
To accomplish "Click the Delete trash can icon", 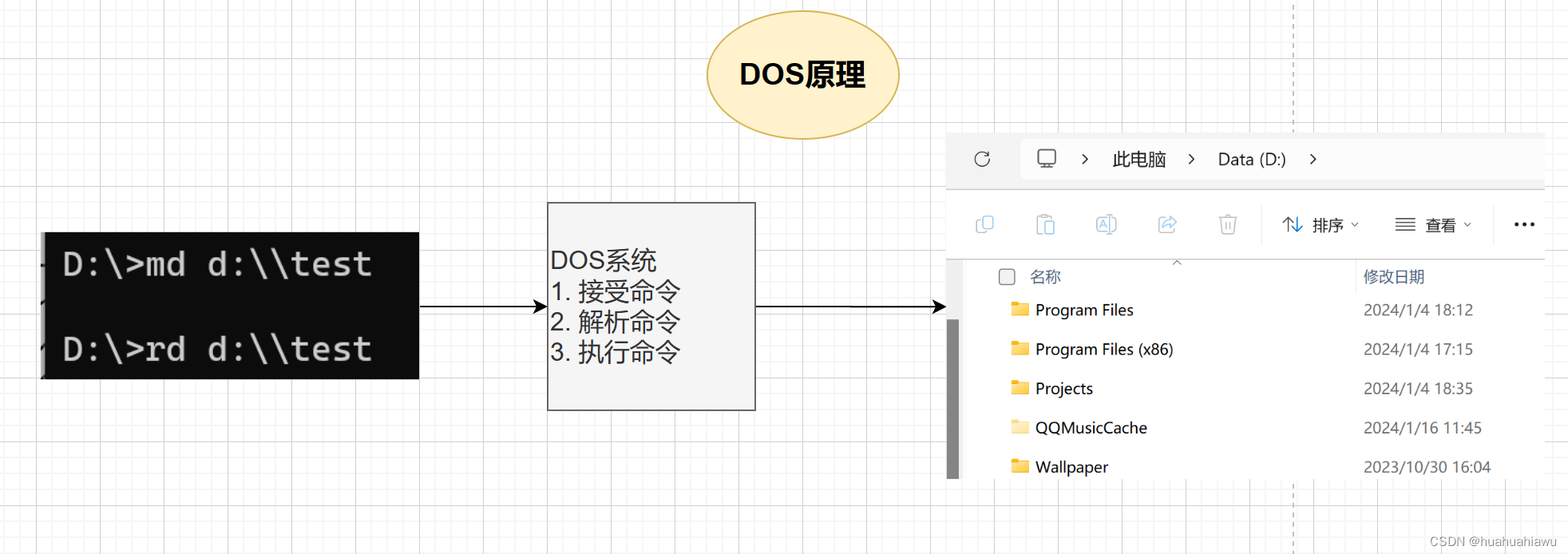I will pyautogui.click(x=1228, y=224).
